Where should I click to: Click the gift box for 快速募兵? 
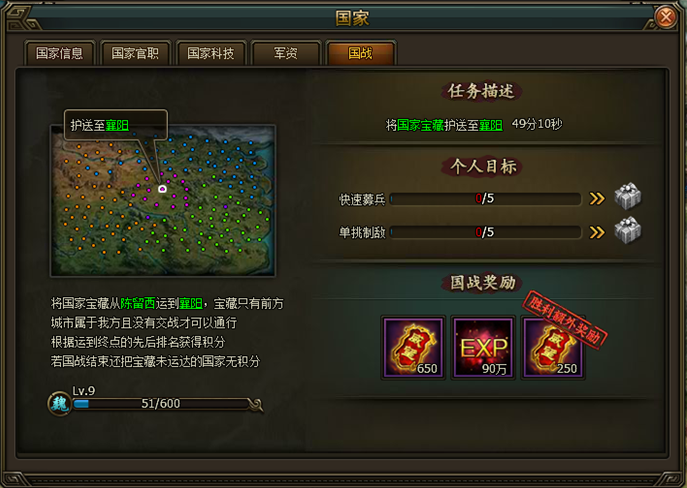(x=627, y=197)
